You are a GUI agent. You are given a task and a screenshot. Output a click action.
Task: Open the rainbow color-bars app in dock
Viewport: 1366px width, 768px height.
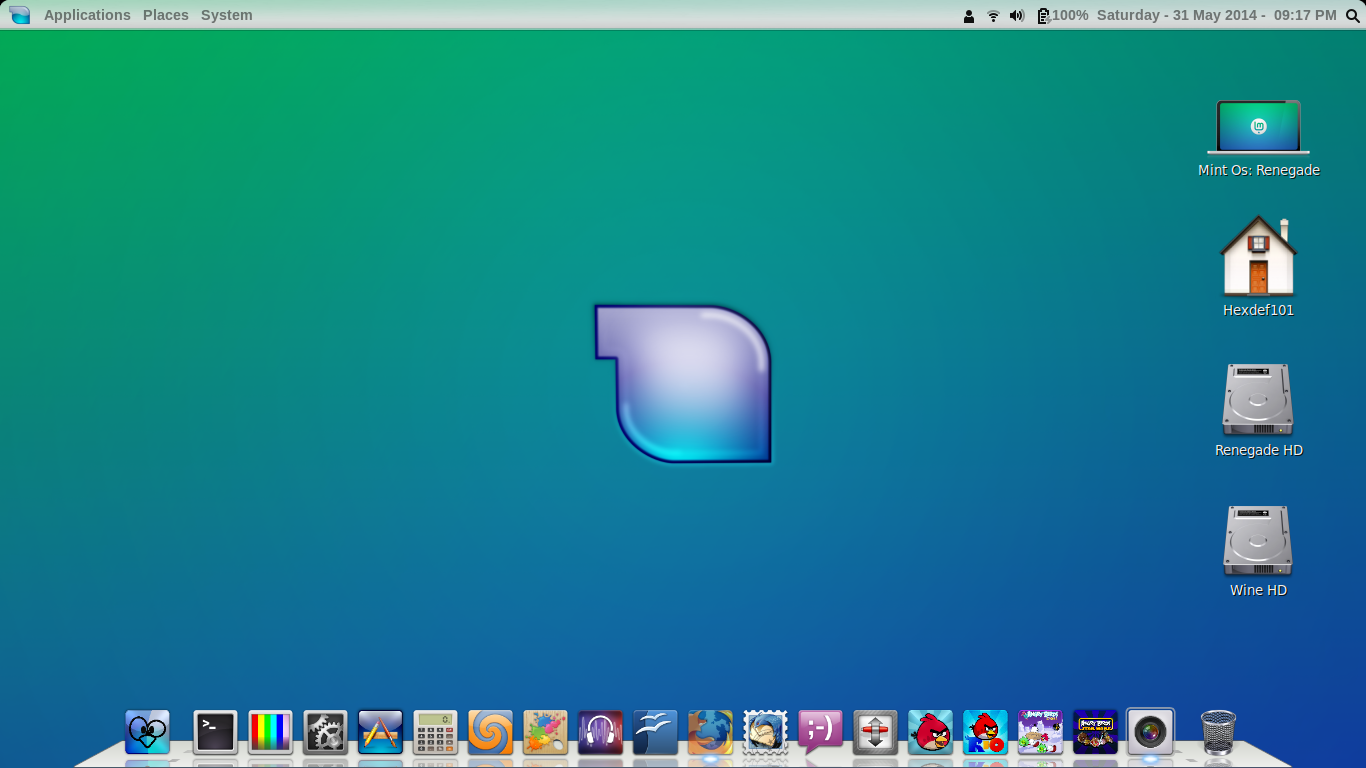270,732
